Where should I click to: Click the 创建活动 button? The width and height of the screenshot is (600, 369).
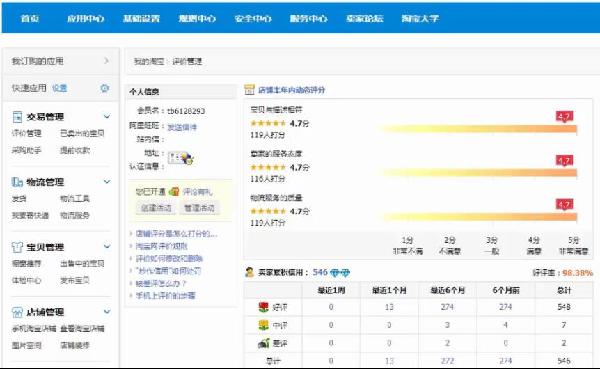pos(156,208)
